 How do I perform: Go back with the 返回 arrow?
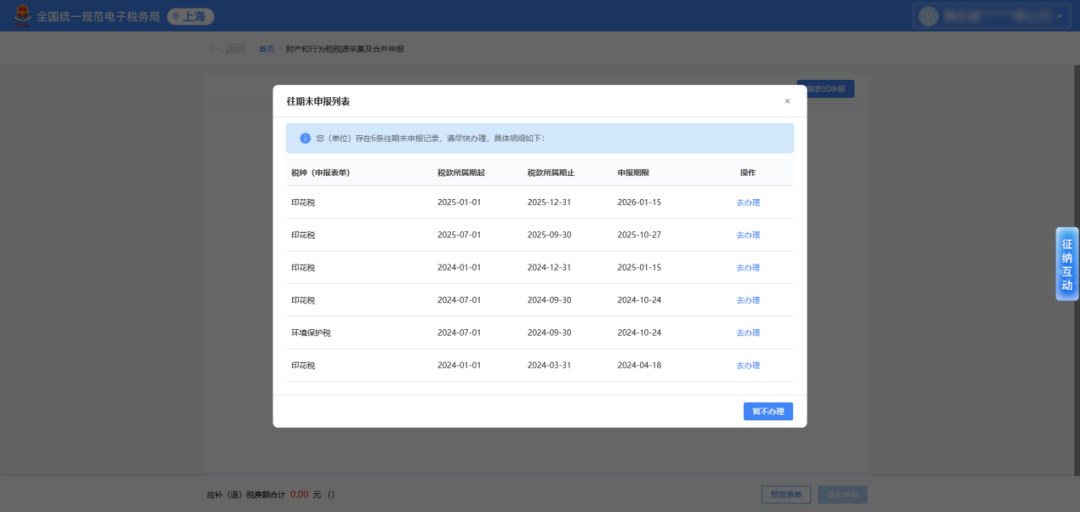(227, 49)
